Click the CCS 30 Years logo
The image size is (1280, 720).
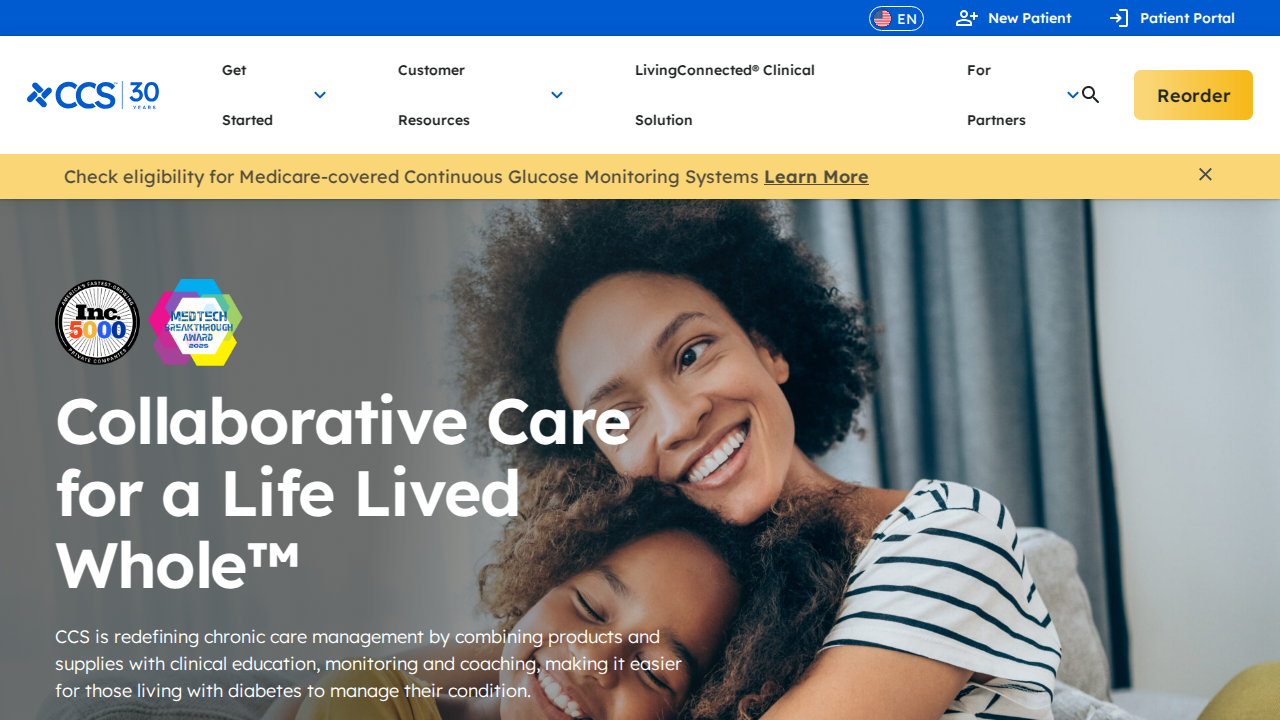pyautogui.click(x=93, y=95)
